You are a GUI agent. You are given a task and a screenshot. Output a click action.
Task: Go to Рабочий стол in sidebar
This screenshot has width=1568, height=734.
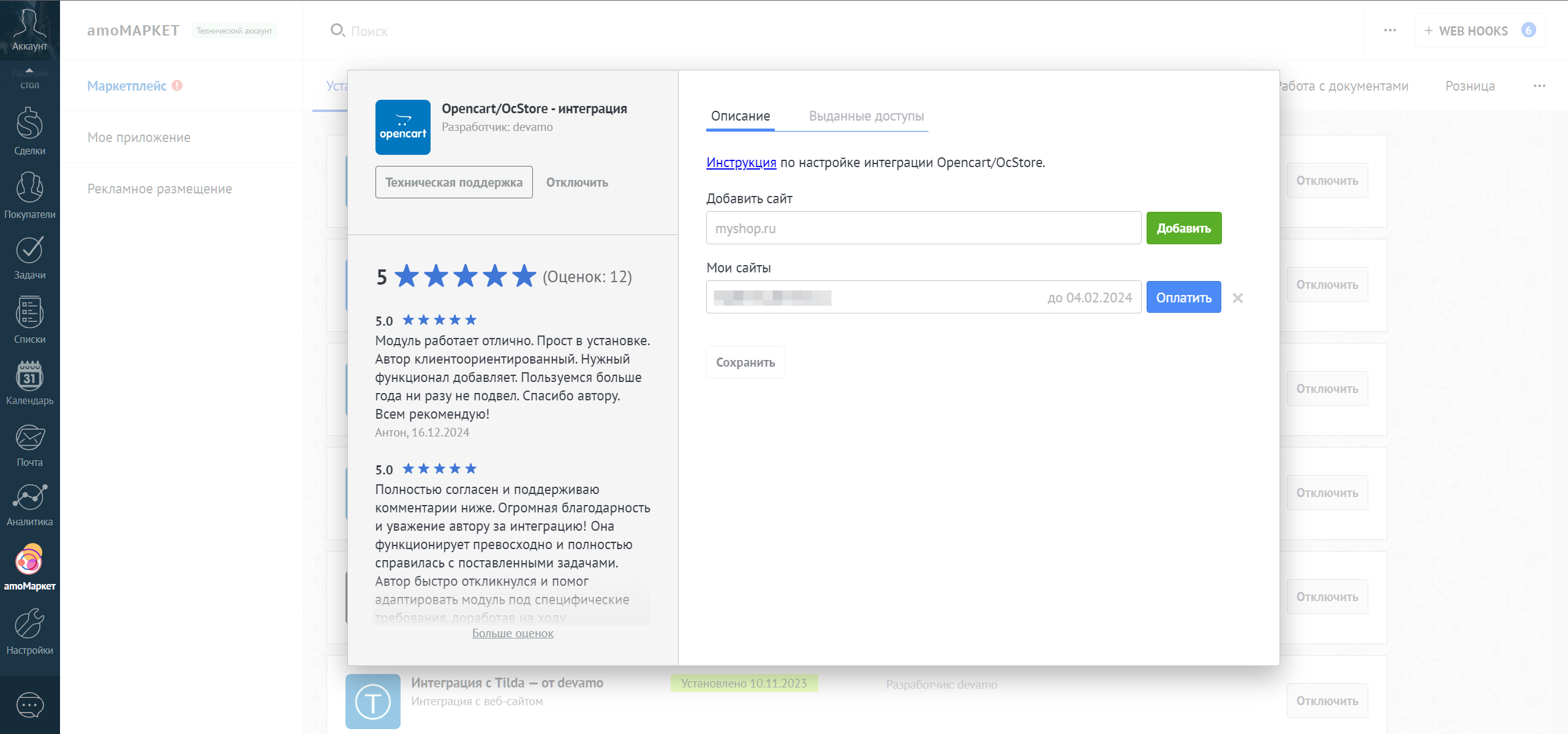pyautogui.click(x=29, y=78)
